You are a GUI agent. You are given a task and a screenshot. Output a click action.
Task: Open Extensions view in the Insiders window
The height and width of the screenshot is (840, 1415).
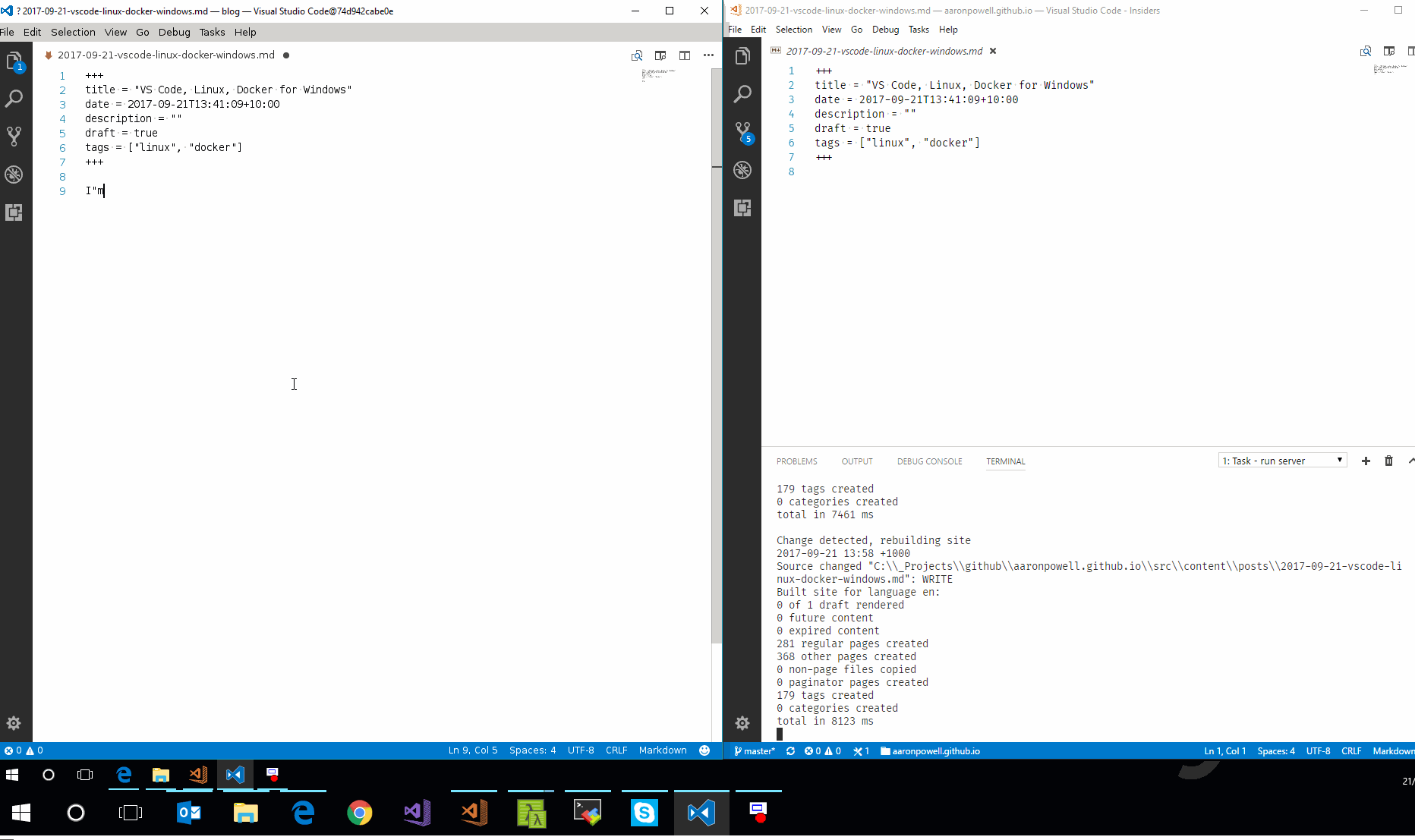[x=742, y=208]
